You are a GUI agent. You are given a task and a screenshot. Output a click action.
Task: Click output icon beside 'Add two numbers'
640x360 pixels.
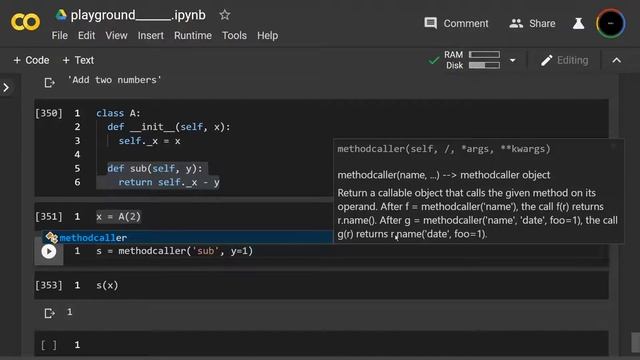(49, 83)
